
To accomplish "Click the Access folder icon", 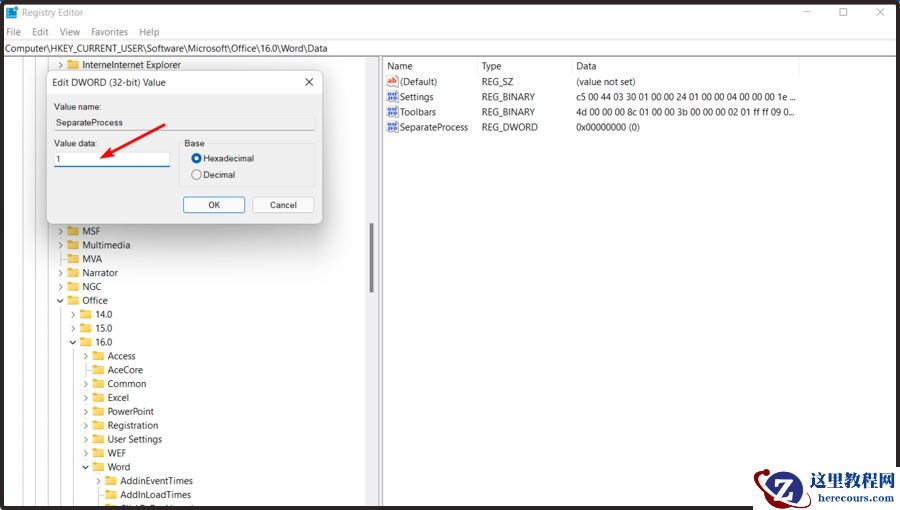I will click(98, 356).
